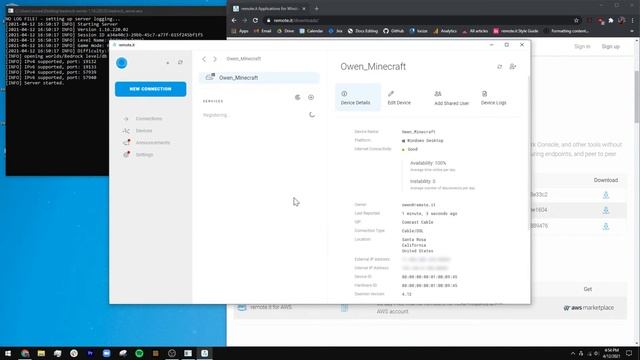Image resolution: width=640 pixels, height=360 pixels.
Task: Open the Analytics bookmark
Action: click(x=445, y=31)
